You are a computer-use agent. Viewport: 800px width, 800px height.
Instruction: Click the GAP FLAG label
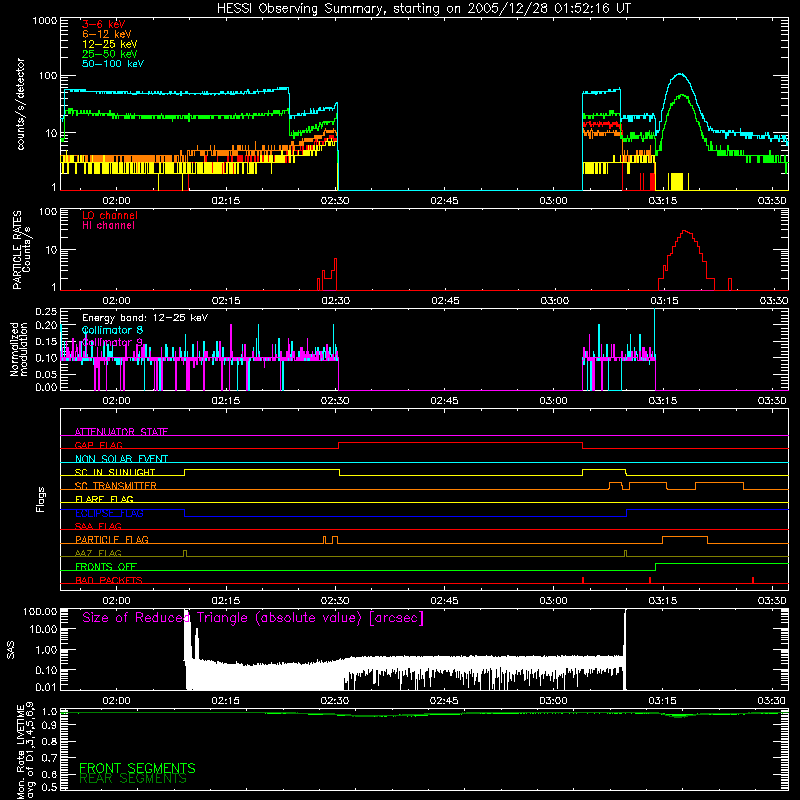tap(98, 445)
